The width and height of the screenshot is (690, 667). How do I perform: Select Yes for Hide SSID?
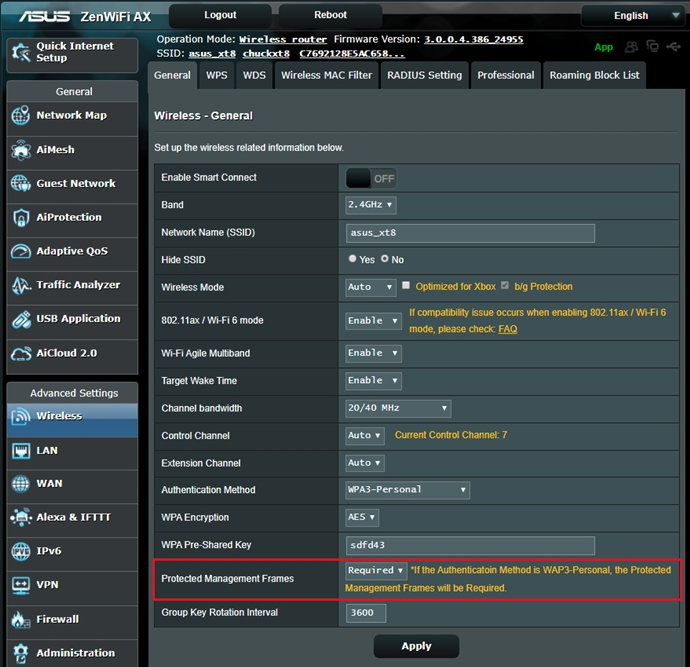(x=352, y=259)
